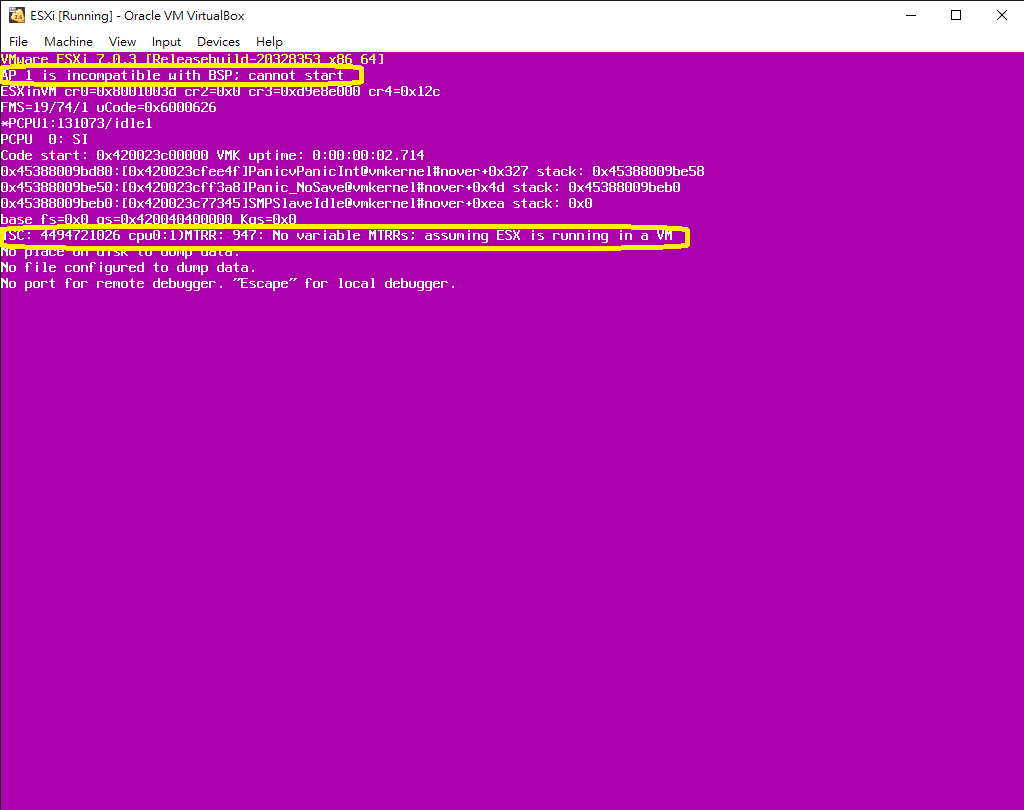Viewport: 1024px width, 810px height.
Task: Open the File menu
Action: [18, 42]
